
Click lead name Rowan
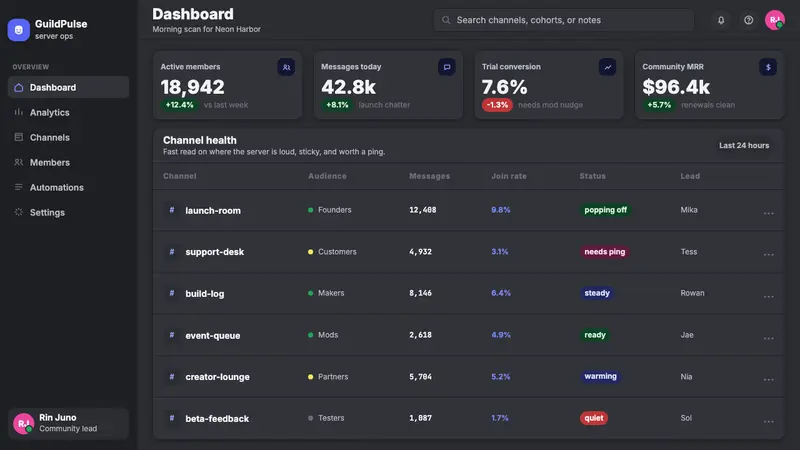tap(692, 293)
